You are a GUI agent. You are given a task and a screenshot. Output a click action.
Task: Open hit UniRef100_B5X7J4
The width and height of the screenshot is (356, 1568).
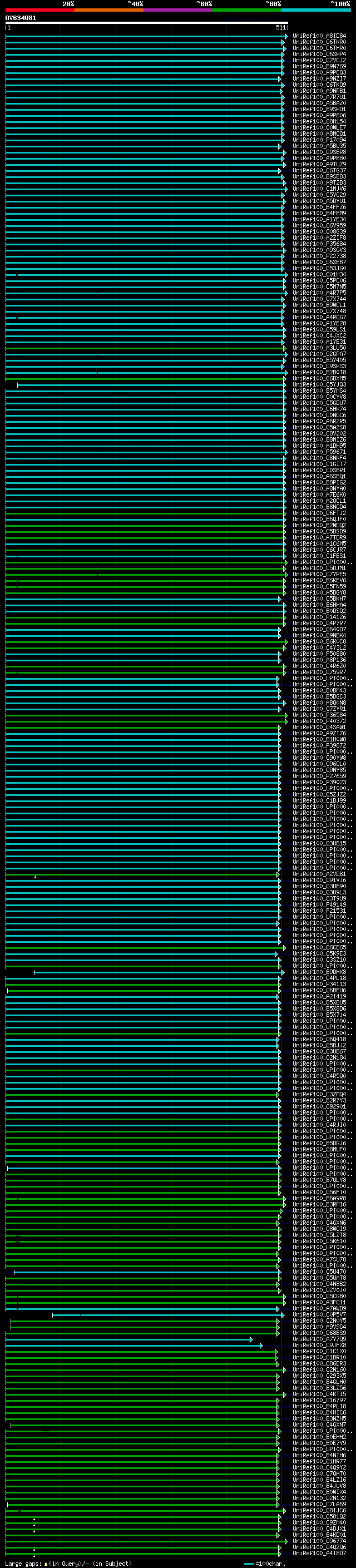[319, 1015]
